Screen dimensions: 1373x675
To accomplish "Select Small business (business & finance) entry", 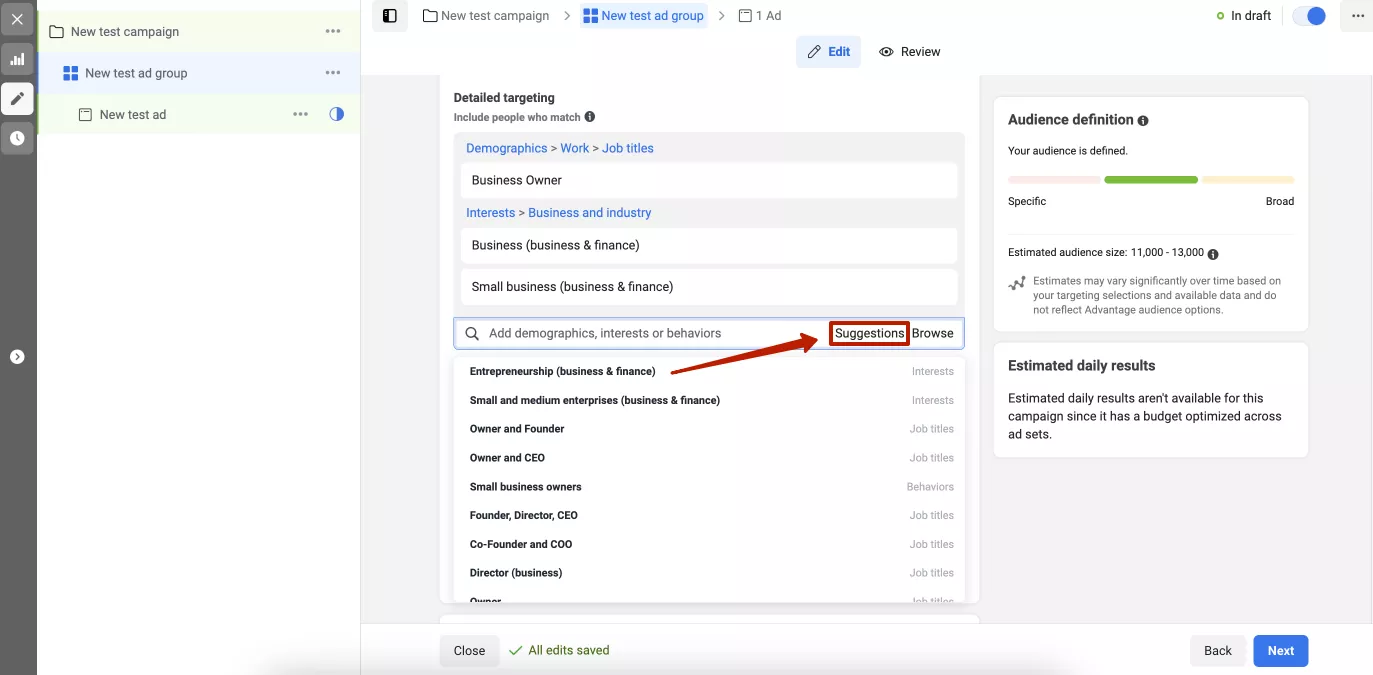I will coord(709,286).
